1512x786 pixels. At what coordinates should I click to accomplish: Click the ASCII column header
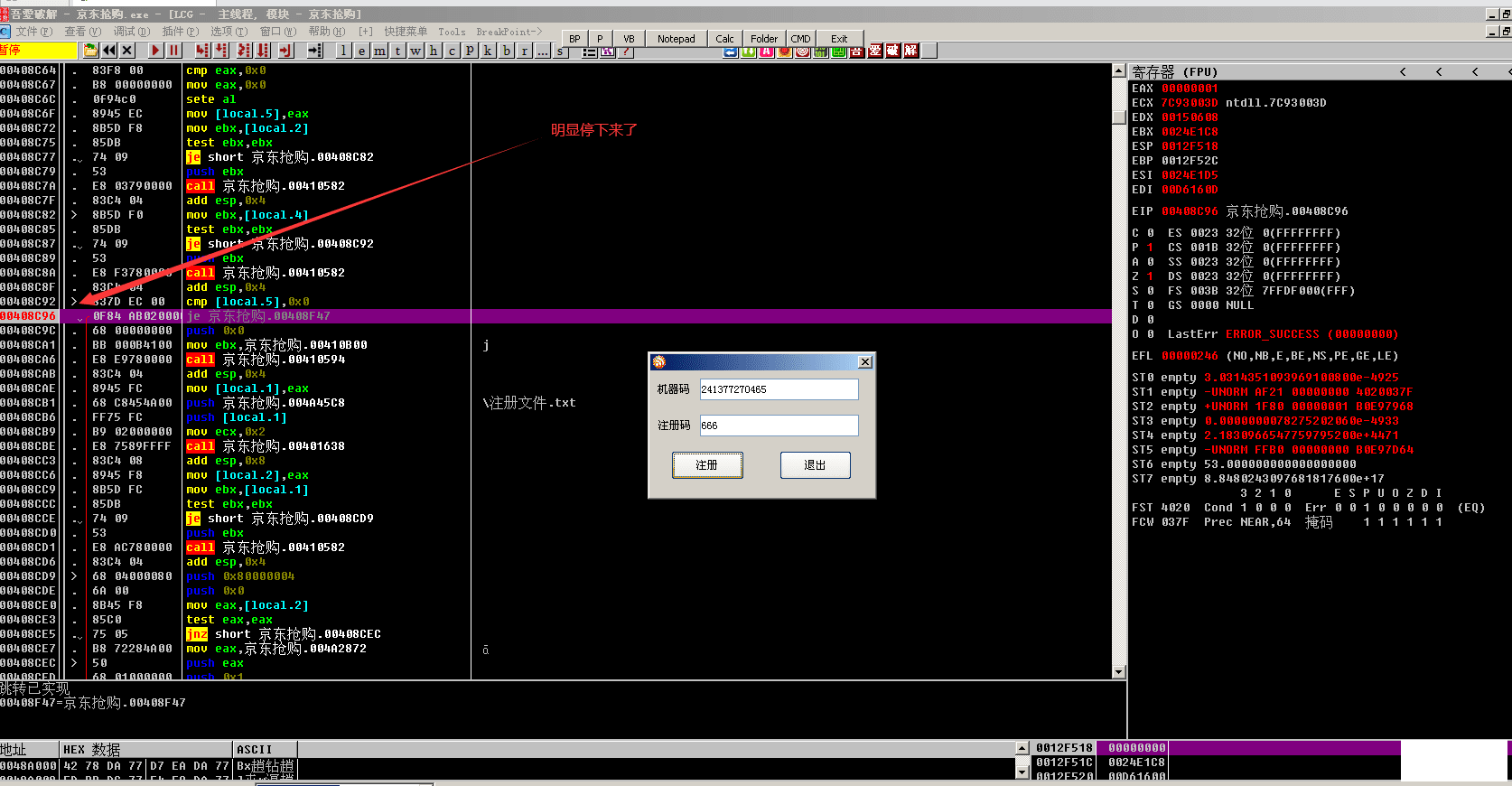tap(265, 749)
